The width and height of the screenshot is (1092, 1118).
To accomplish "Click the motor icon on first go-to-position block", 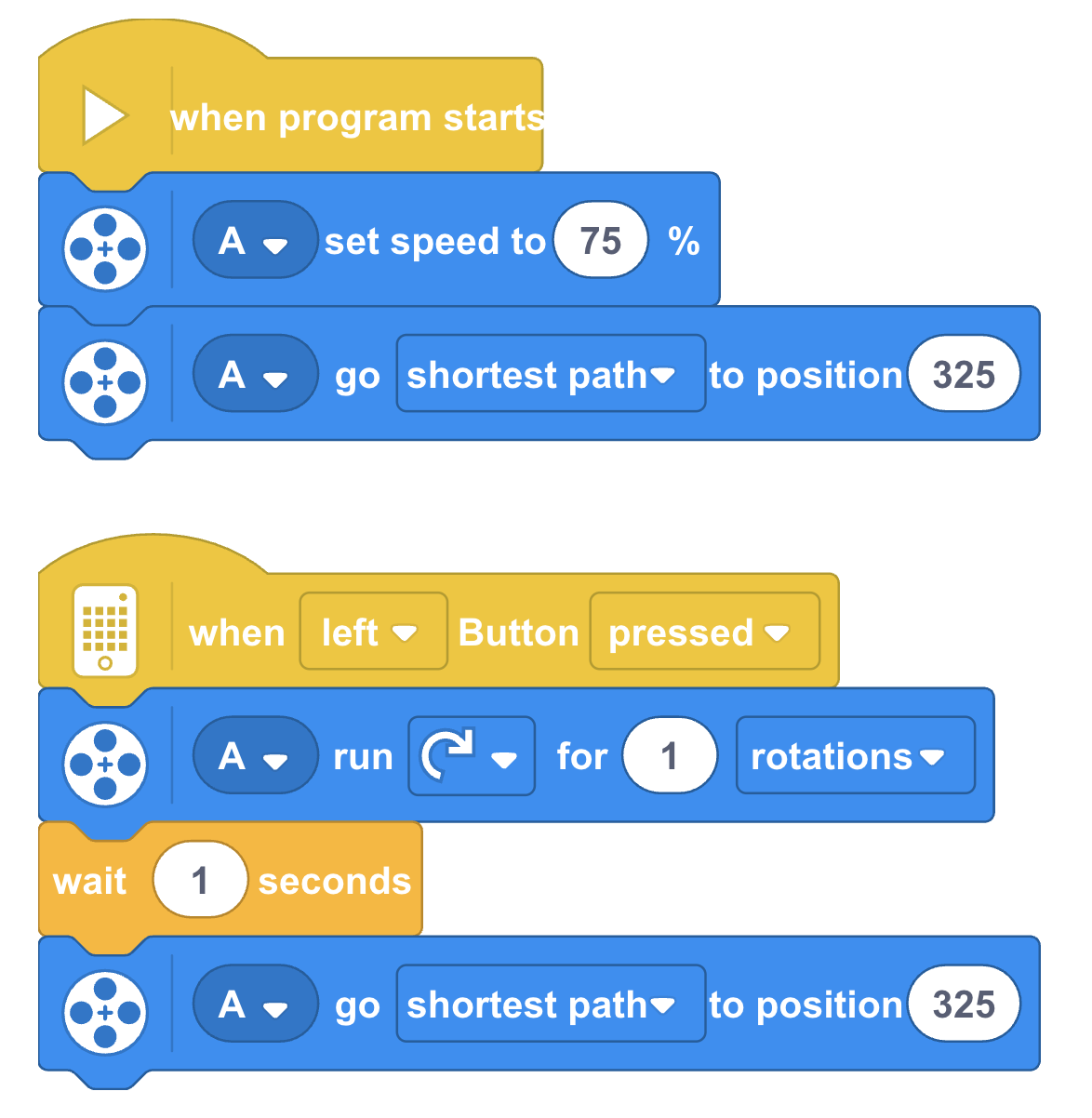I will pyautogui.click(x=105, y=382).
